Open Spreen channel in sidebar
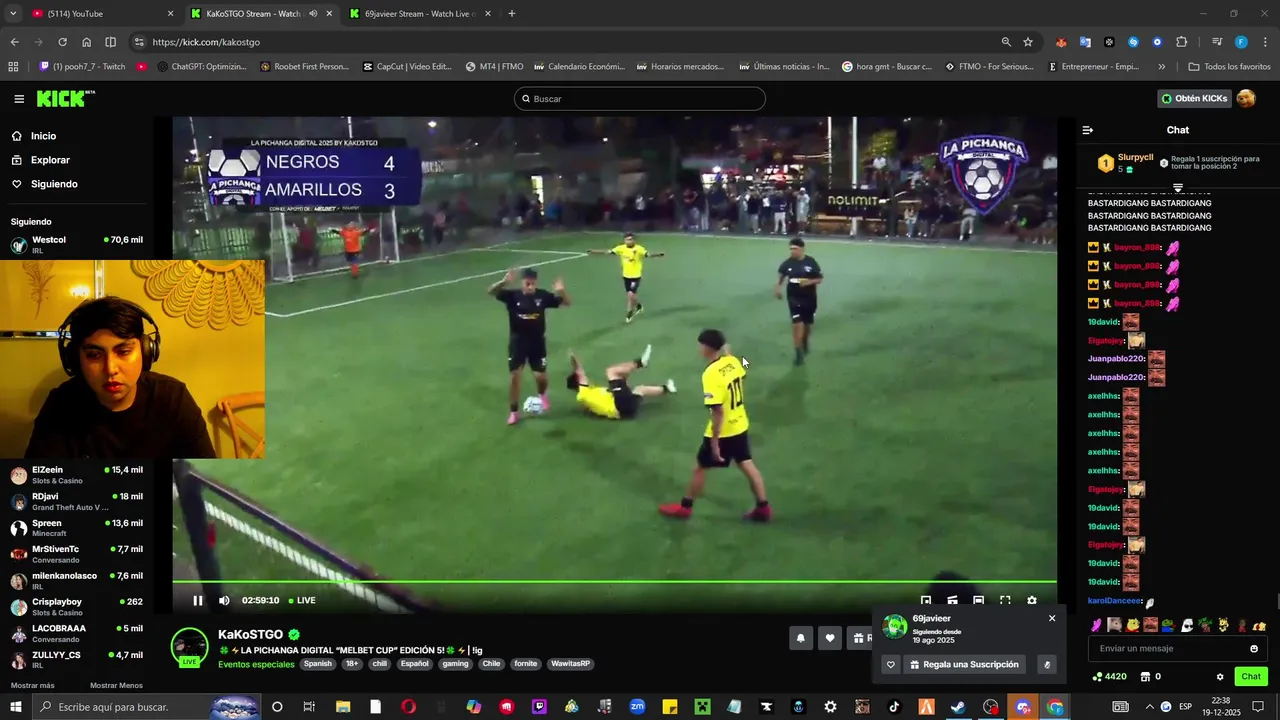 (77, 528)
